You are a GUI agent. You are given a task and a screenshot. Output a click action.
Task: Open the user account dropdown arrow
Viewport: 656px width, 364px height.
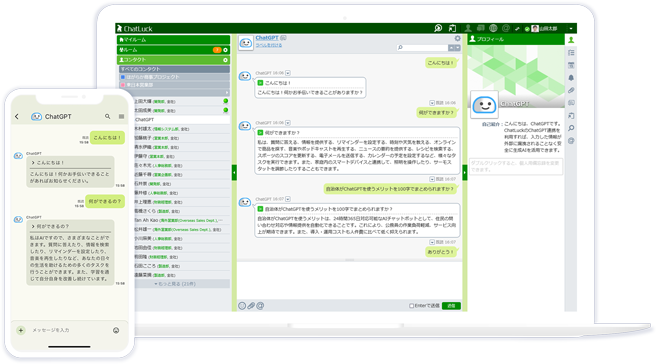[571, 28]
